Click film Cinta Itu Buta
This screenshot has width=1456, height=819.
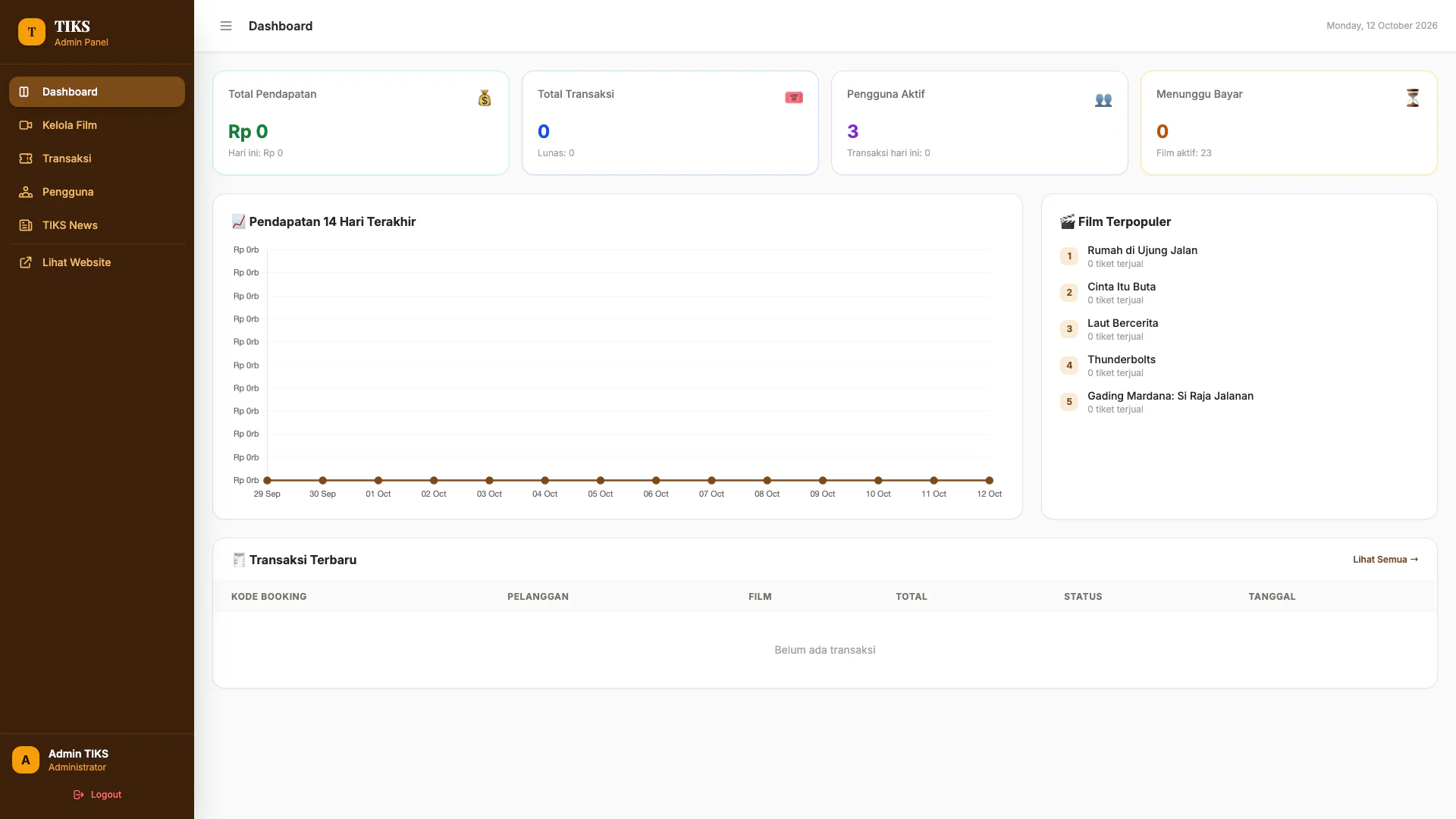point(1122,287)
